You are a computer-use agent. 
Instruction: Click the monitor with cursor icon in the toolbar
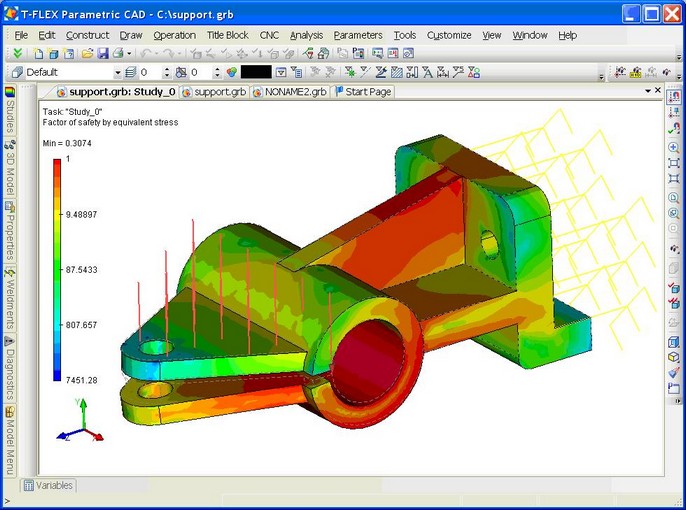[x=377, y=53]
